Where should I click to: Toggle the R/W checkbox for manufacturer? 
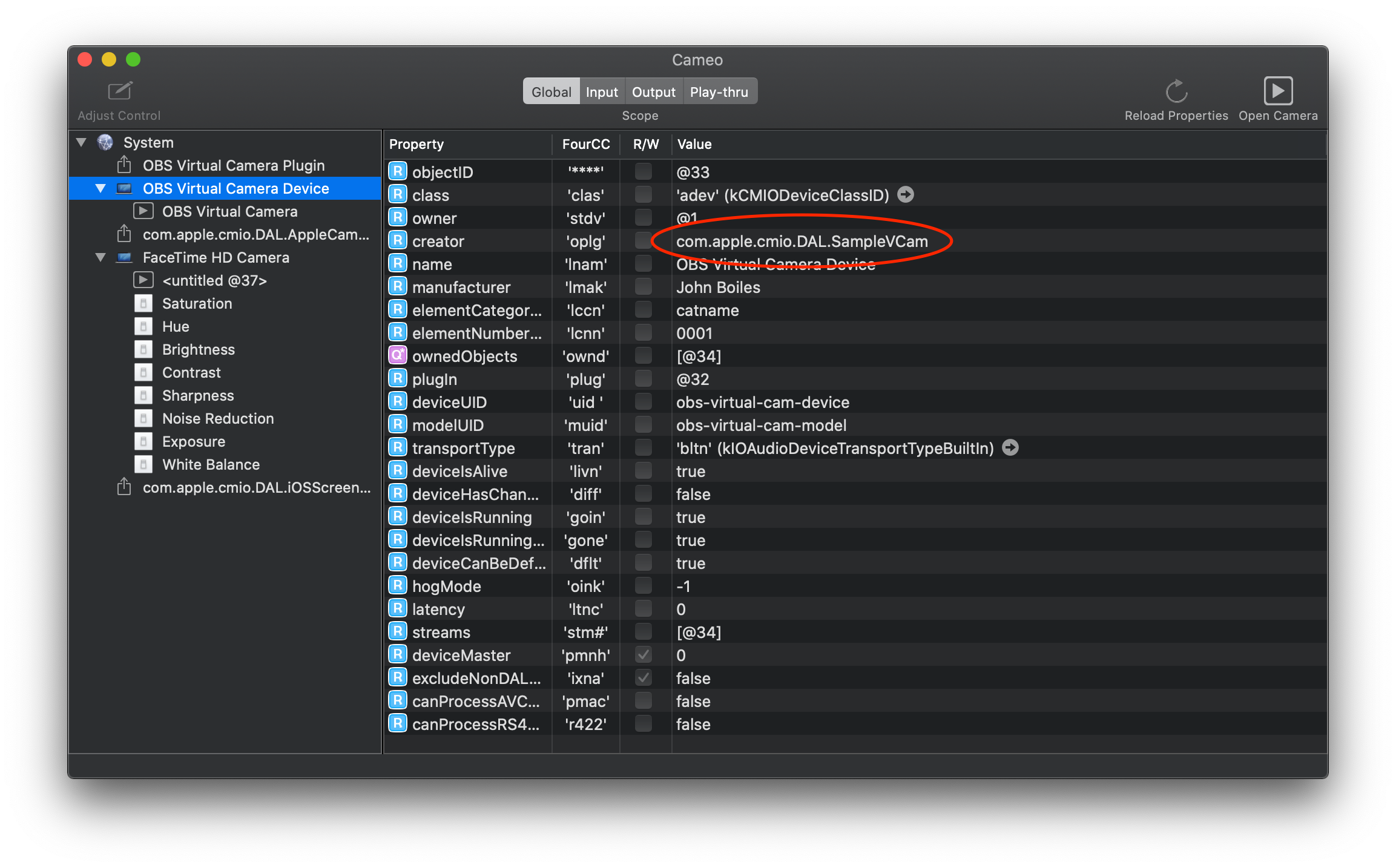pos(644,287)
